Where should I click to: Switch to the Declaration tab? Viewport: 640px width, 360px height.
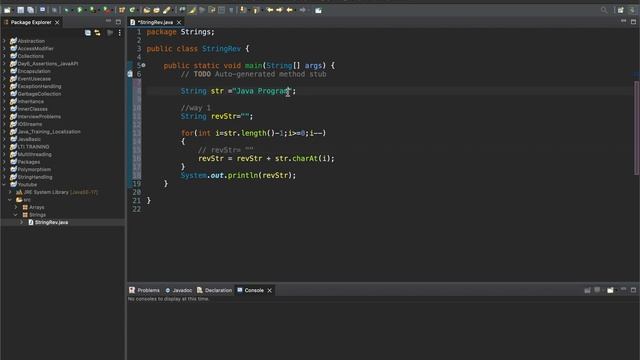pyautogui.click(x=214, y=290)
